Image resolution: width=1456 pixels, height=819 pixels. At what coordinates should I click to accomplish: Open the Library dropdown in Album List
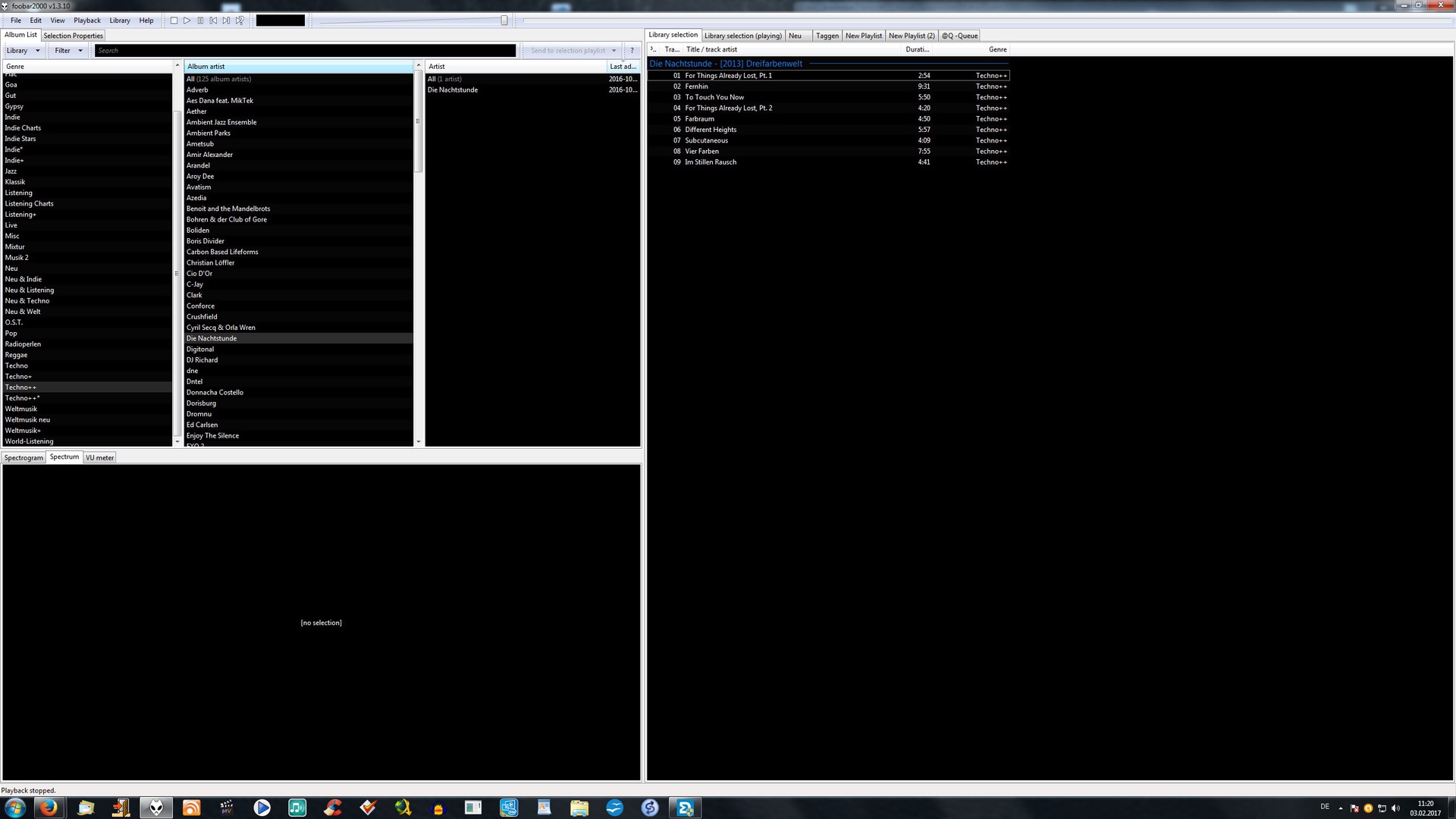pos(23,51)
